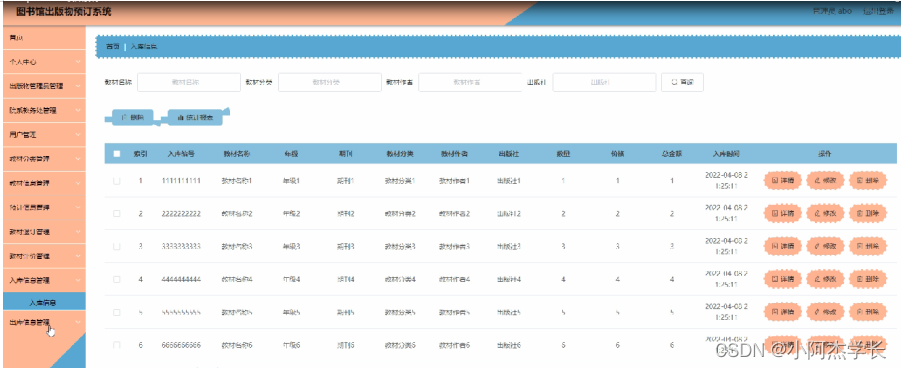Screen dimensions: 902x369
Task: Collapse the 入库信息管理 sidebar menu
Action: tap(44, 280)
